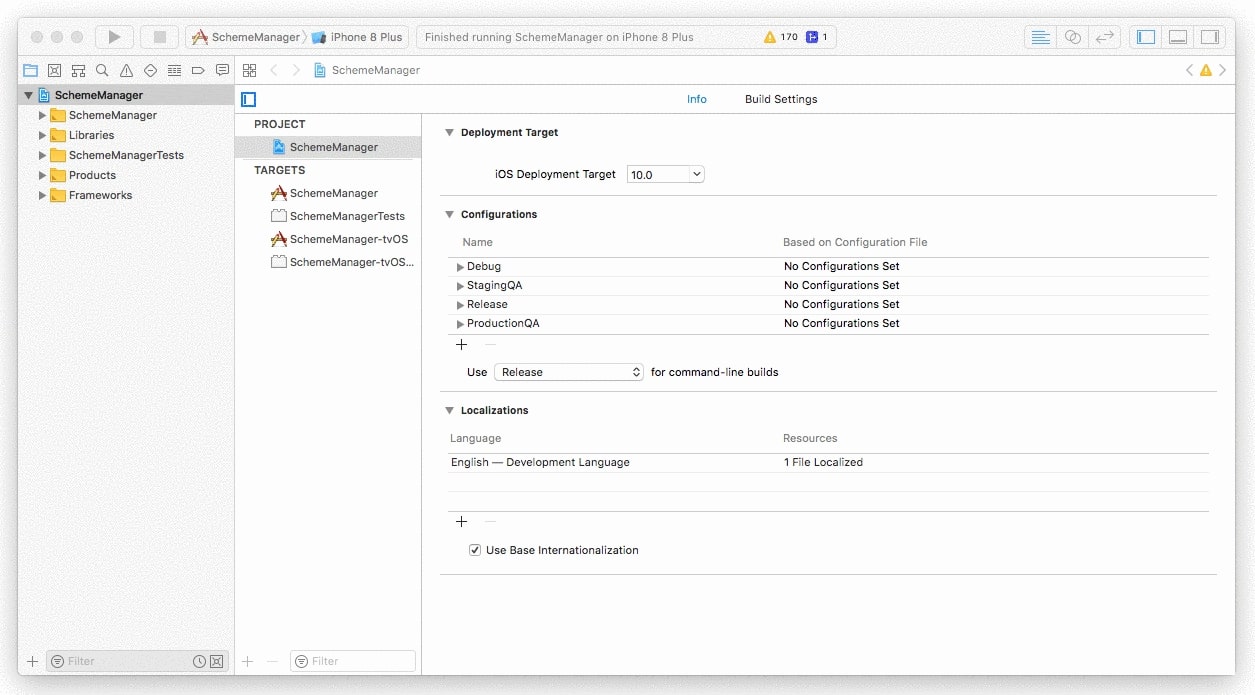Viewport: 1255px width, 695px height.
Task: Enable Use Base Internationalization checkbox
Action: pyautogui.click(x=474, y=549)
